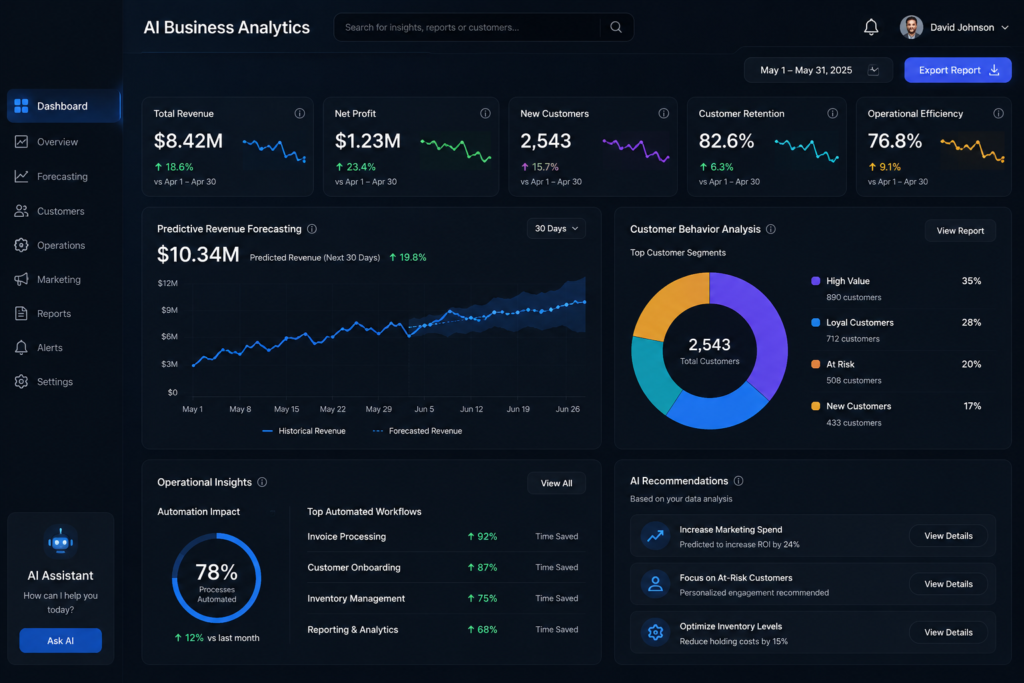Open the 30 Days forecast period dropdown

(556, 229)
